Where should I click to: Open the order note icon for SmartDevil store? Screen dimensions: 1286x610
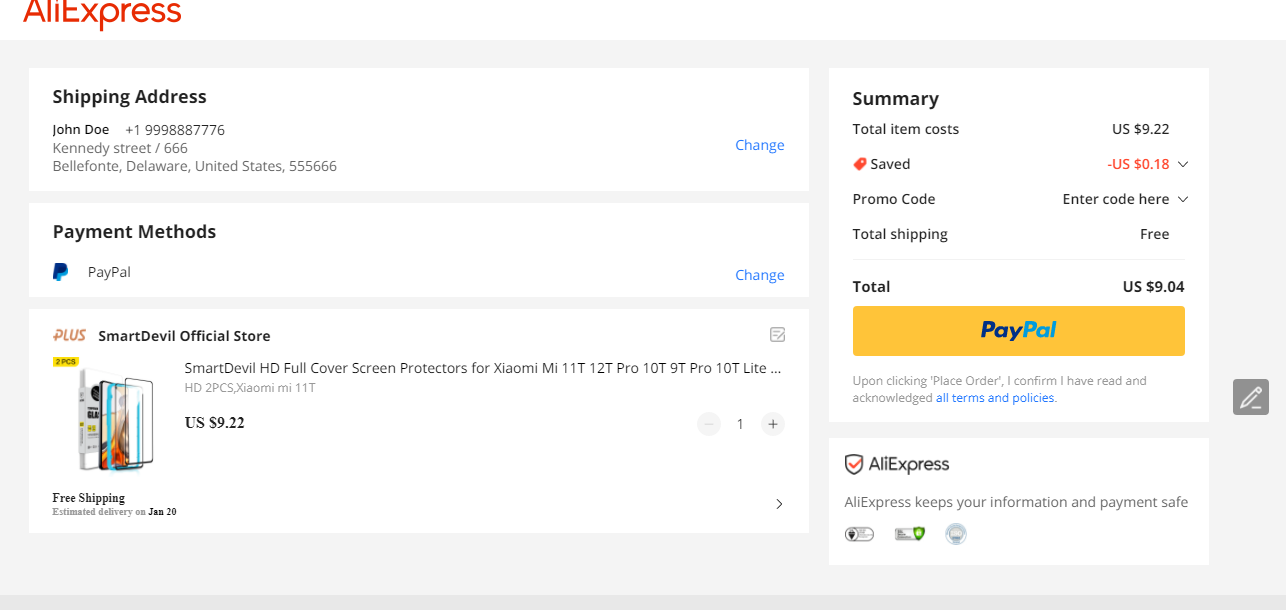pyautogui.click(x=777, y=335)
